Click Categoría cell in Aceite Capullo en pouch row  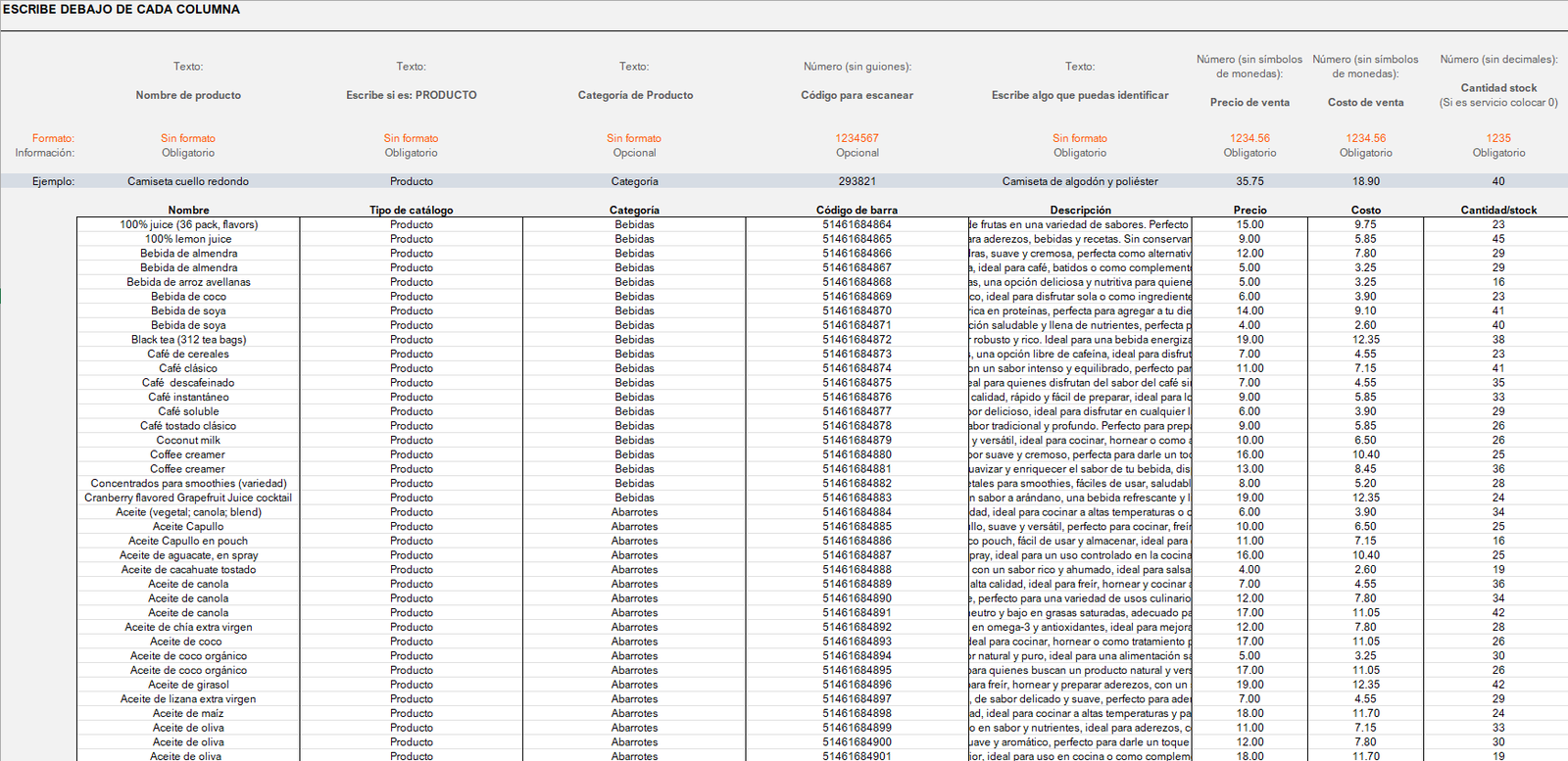point(635,541)
